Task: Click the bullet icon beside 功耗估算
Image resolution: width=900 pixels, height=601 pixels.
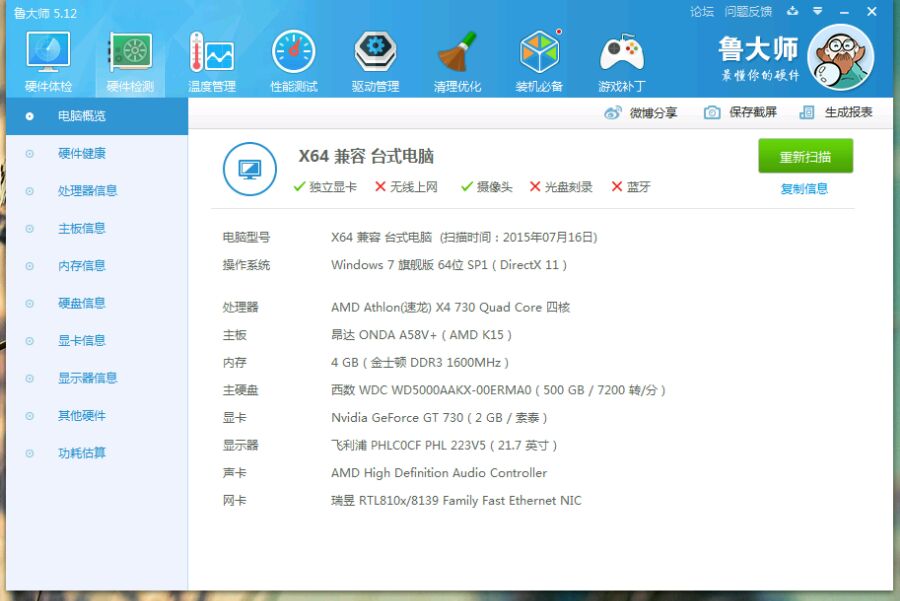Action: click(29, 453)
